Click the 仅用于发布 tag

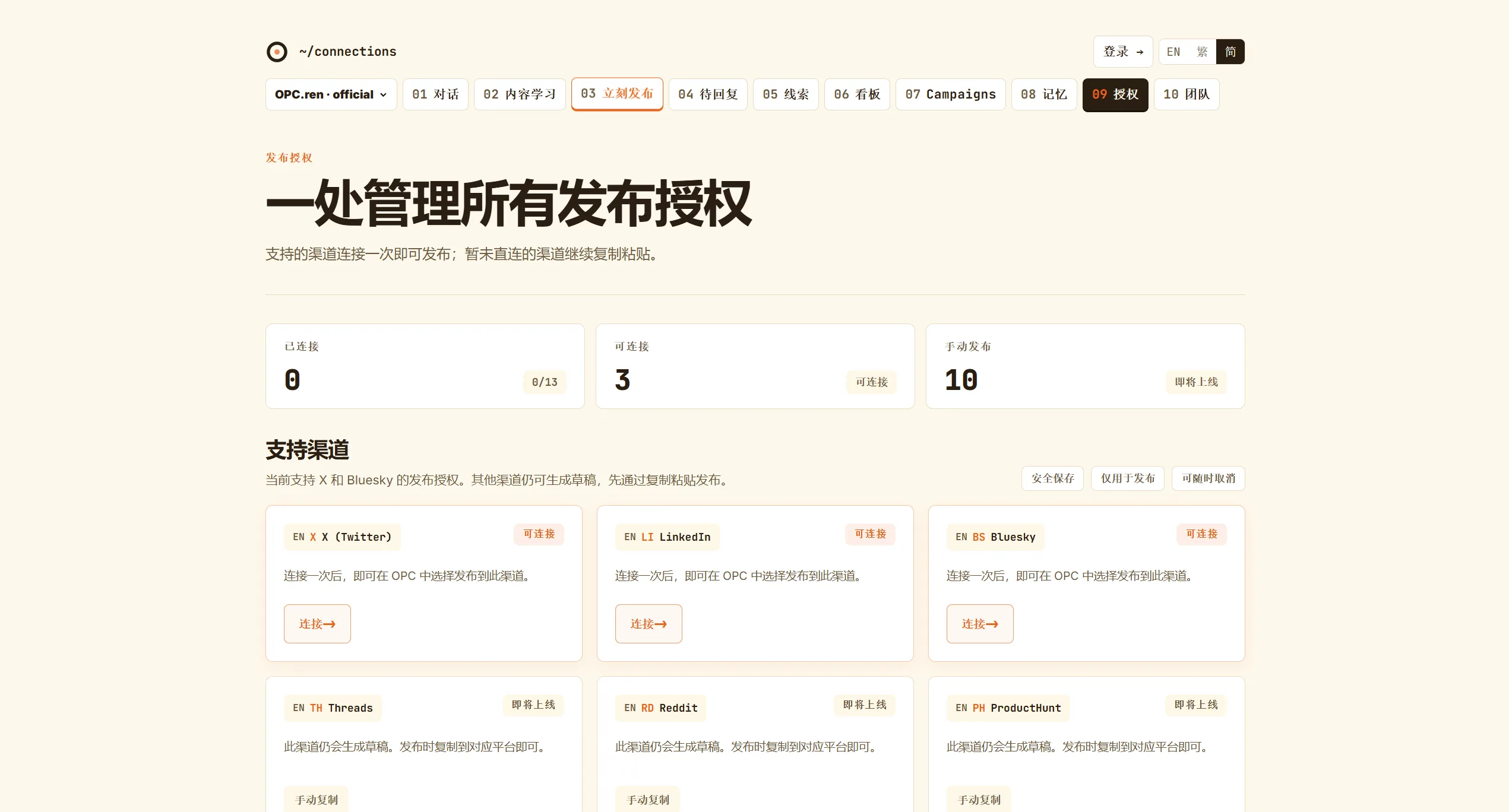(1128, 478)
